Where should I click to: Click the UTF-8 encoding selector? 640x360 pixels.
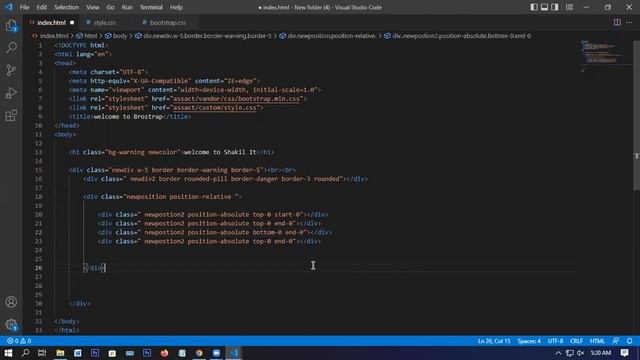(x=555, y=341)
